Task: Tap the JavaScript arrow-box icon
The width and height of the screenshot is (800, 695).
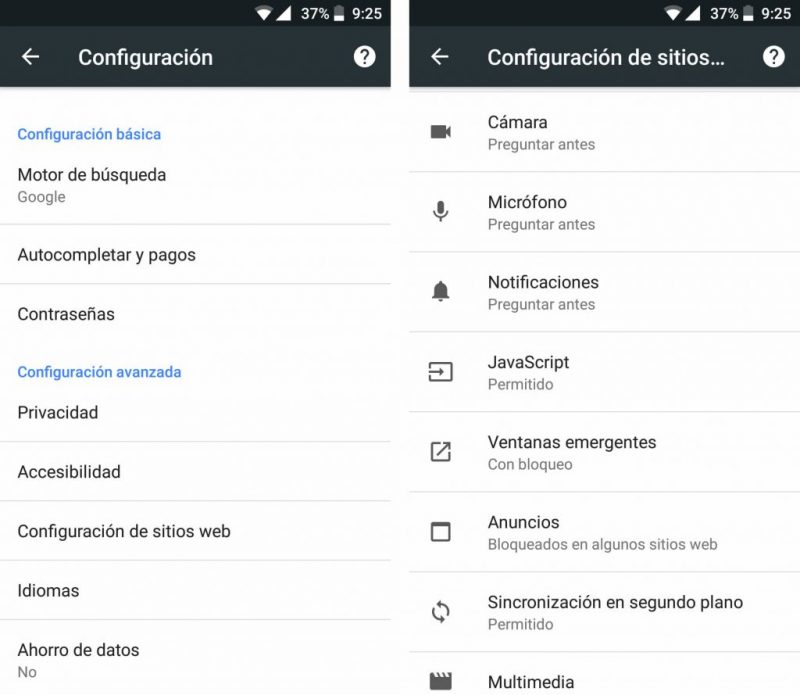Action: 440,371
